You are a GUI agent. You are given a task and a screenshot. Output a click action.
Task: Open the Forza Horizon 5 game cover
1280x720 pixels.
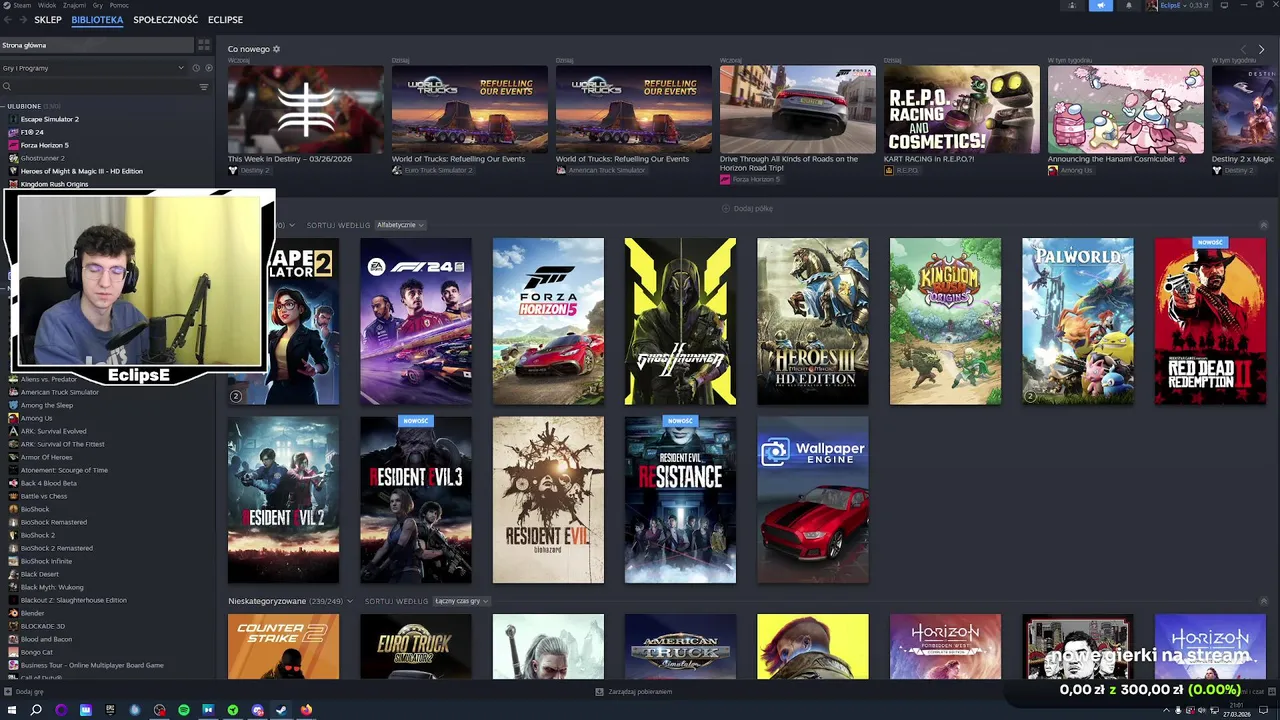(x=548, y=321)
